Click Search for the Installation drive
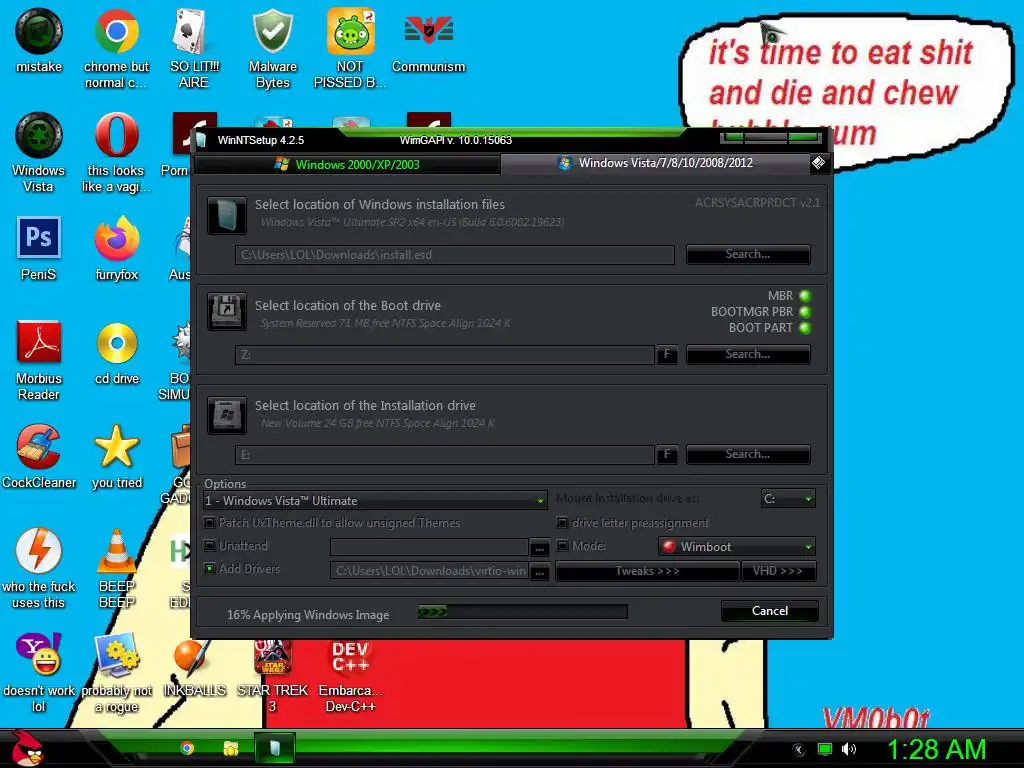Image resolution: width=1024 pixels, height=768 pixels. click(748, 454)
